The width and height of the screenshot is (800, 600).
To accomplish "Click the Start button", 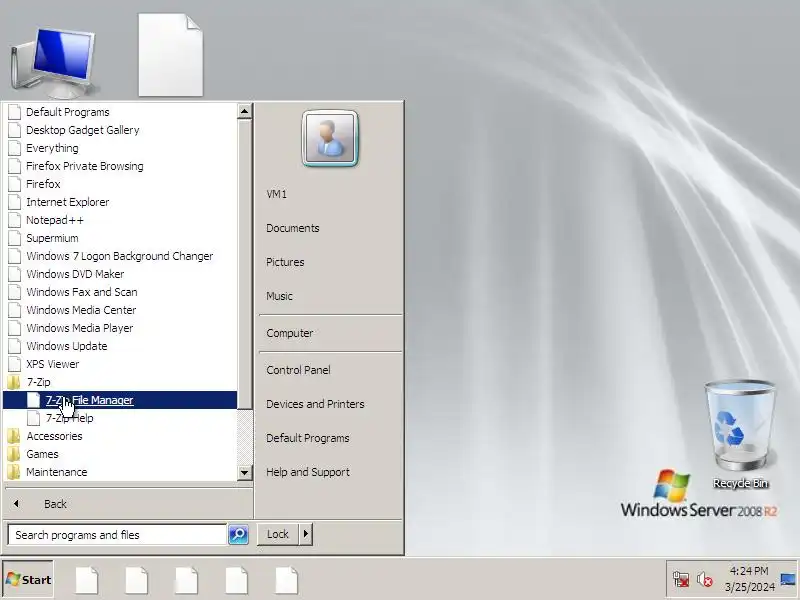I will coord(28,579).
